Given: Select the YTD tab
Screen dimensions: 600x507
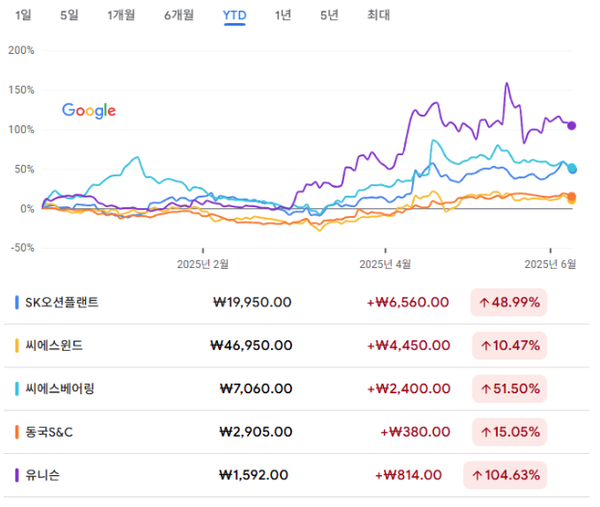Looking at the screenshot, I should pos(235,15).
